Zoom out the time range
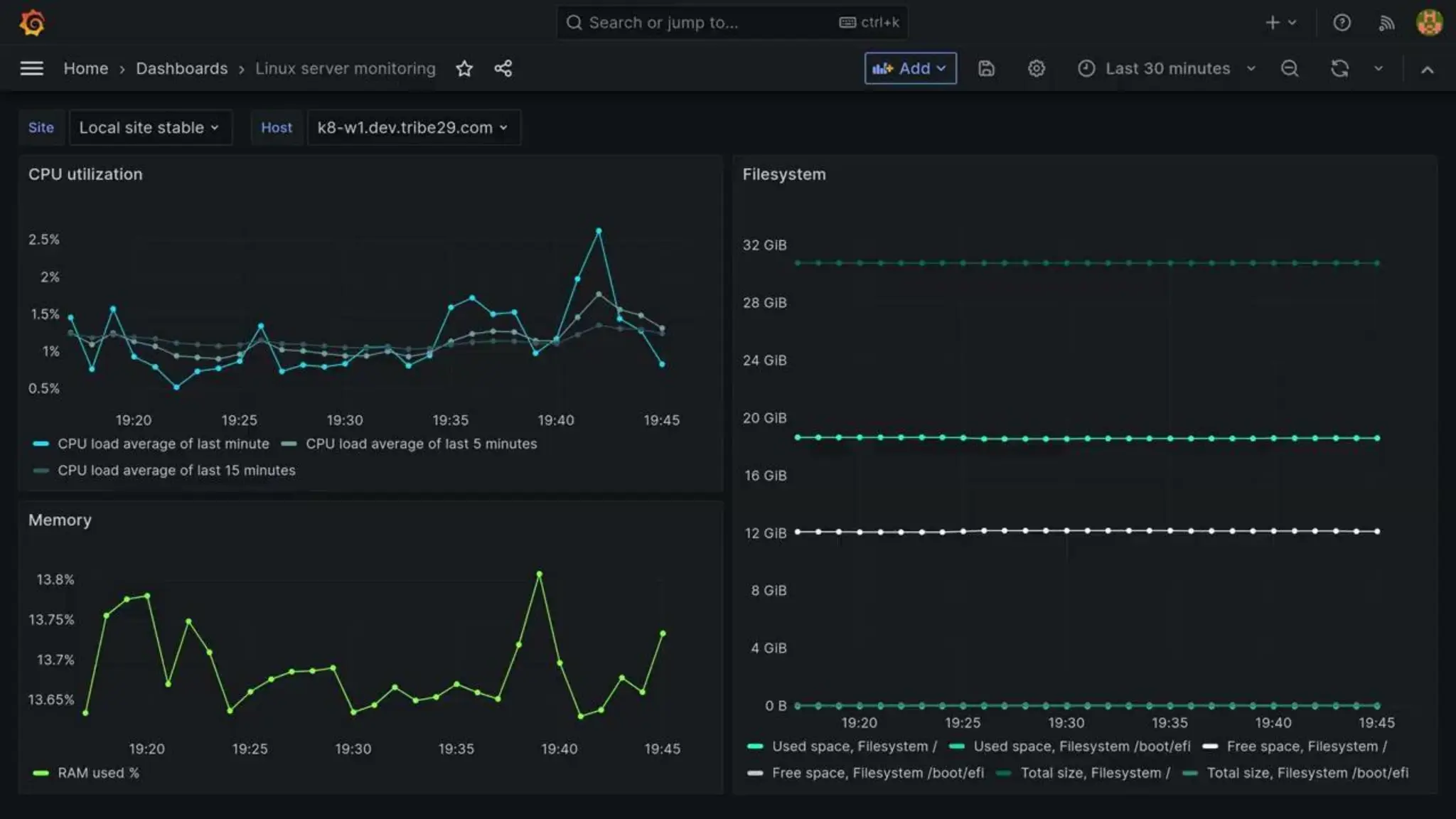 point(1290,68)
